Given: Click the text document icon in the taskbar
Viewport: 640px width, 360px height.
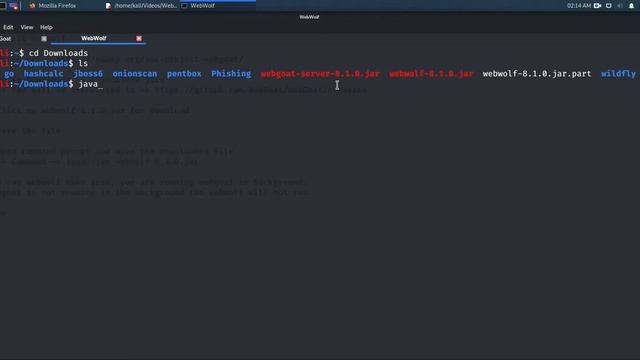Looking at the screenshot, I should point(108,6).
